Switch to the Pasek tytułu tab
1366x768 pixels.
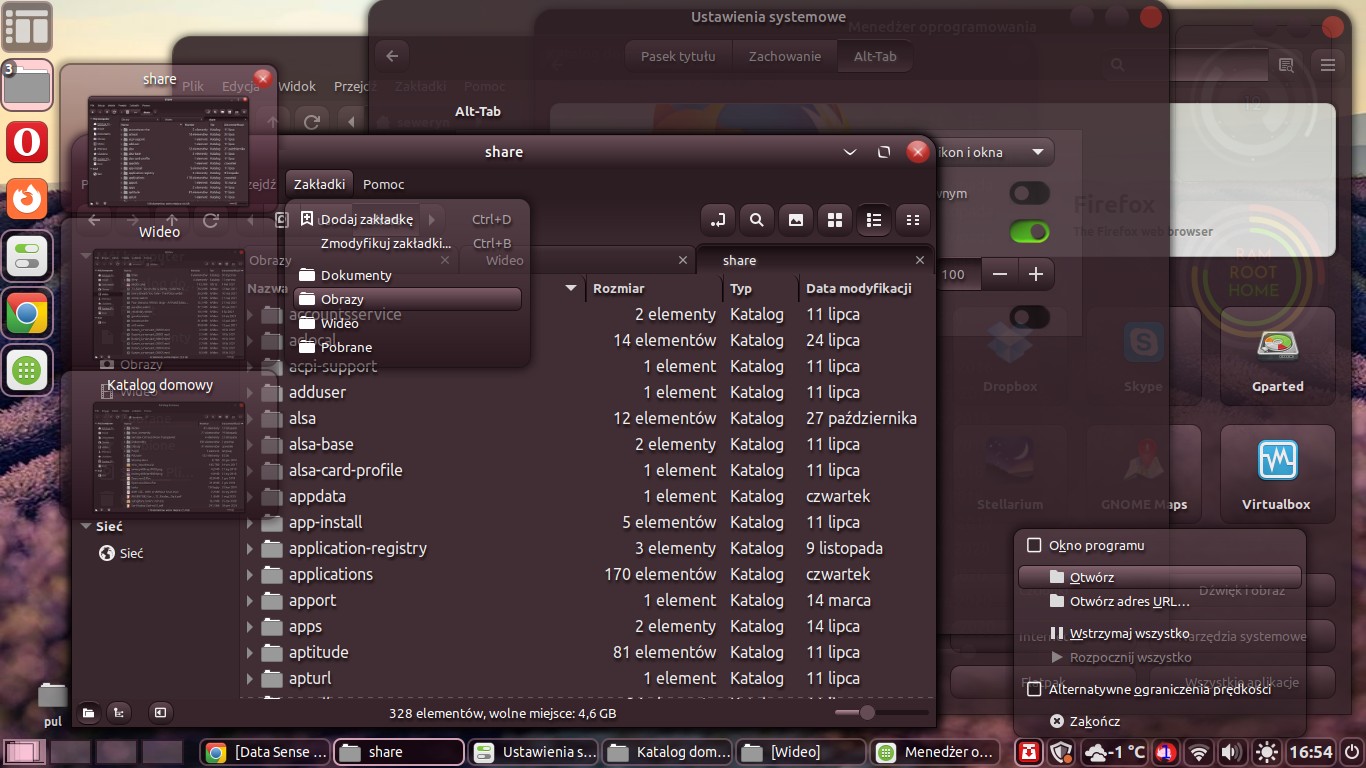coord(678,56)
